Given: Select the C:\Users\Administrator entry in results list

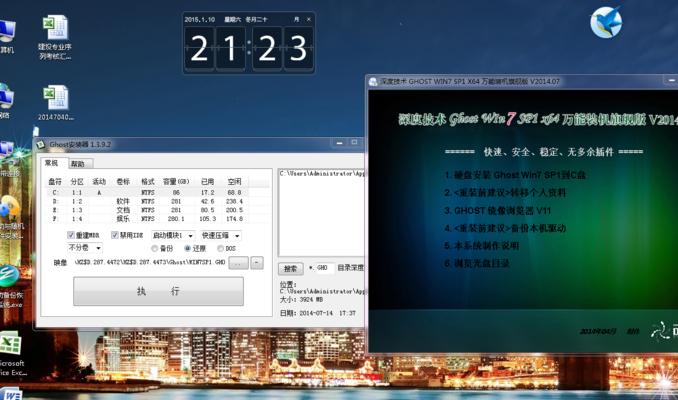Looking at the screenshot, I should tap(322, 173).
